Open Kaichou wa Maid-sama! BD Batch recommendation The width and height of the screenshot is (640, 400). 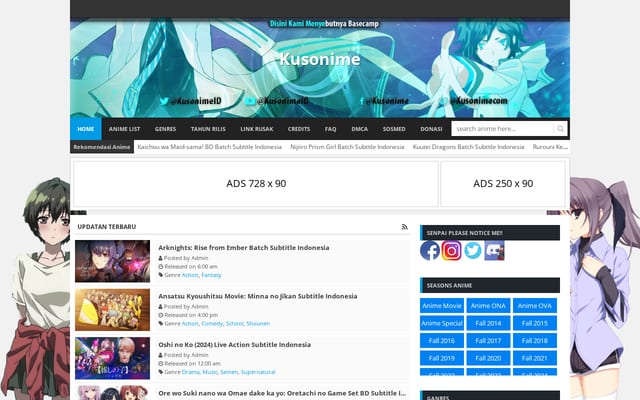[210, 147]
